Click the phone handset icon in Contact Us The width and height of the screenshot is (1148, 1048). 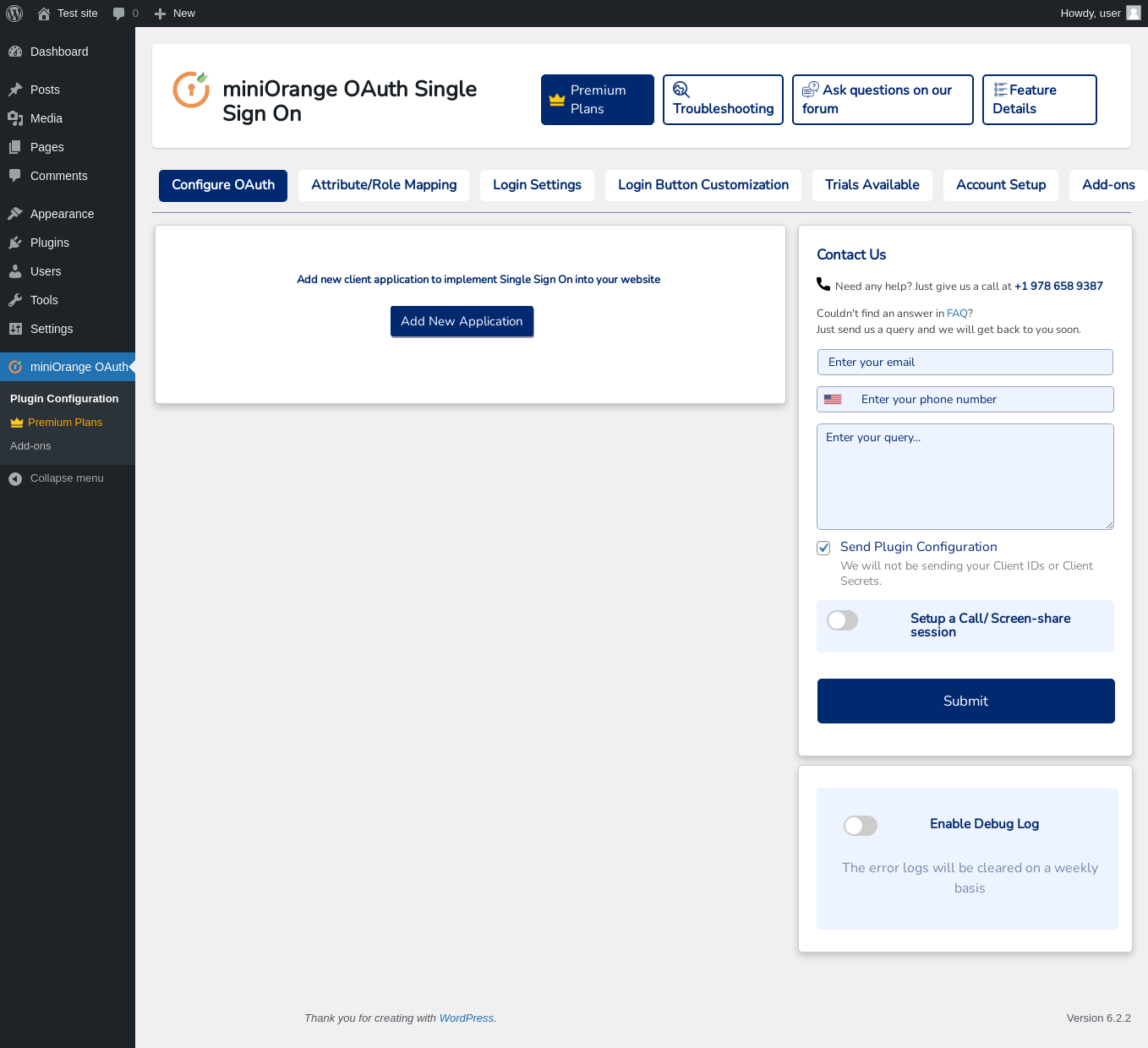coord(823,284)
